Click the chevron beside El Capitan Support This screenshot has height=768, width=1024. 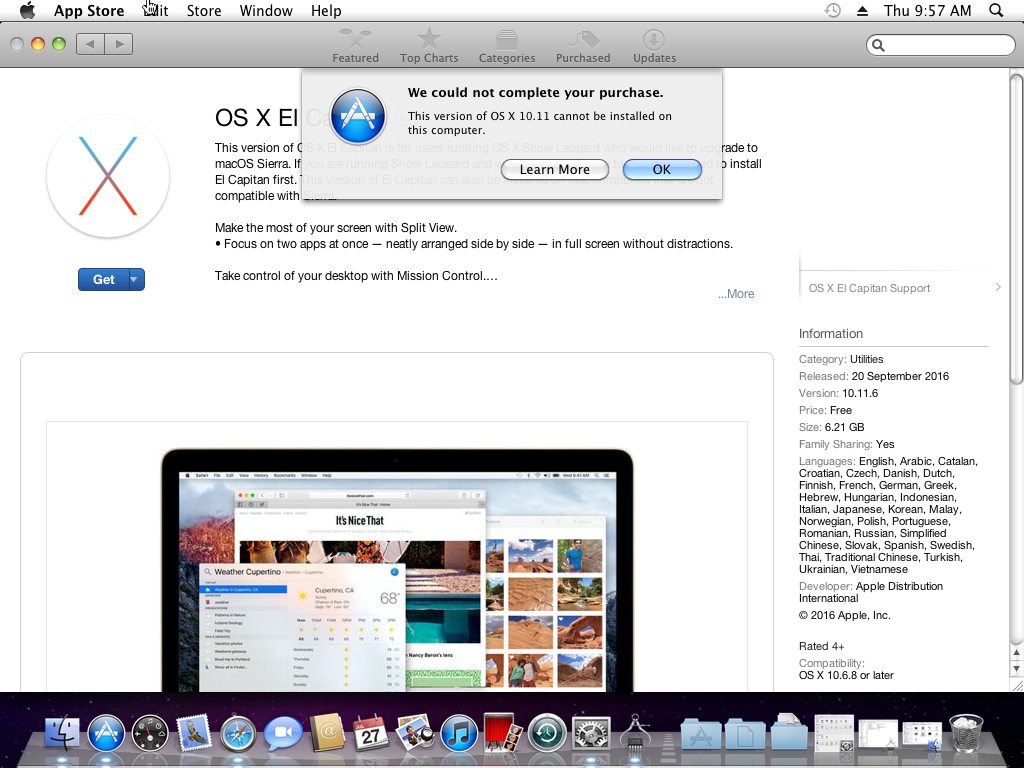point(998,287)
